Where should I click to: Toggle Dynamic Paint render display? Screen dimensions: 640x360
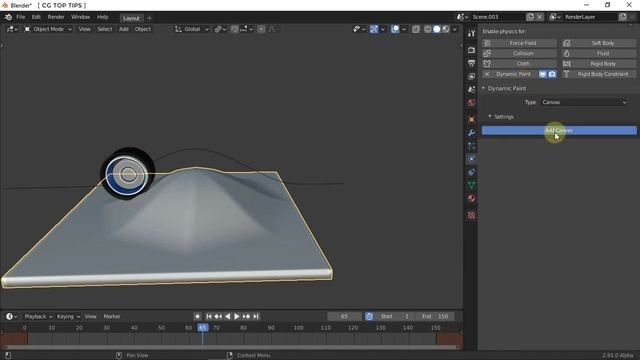coord(552,74)
